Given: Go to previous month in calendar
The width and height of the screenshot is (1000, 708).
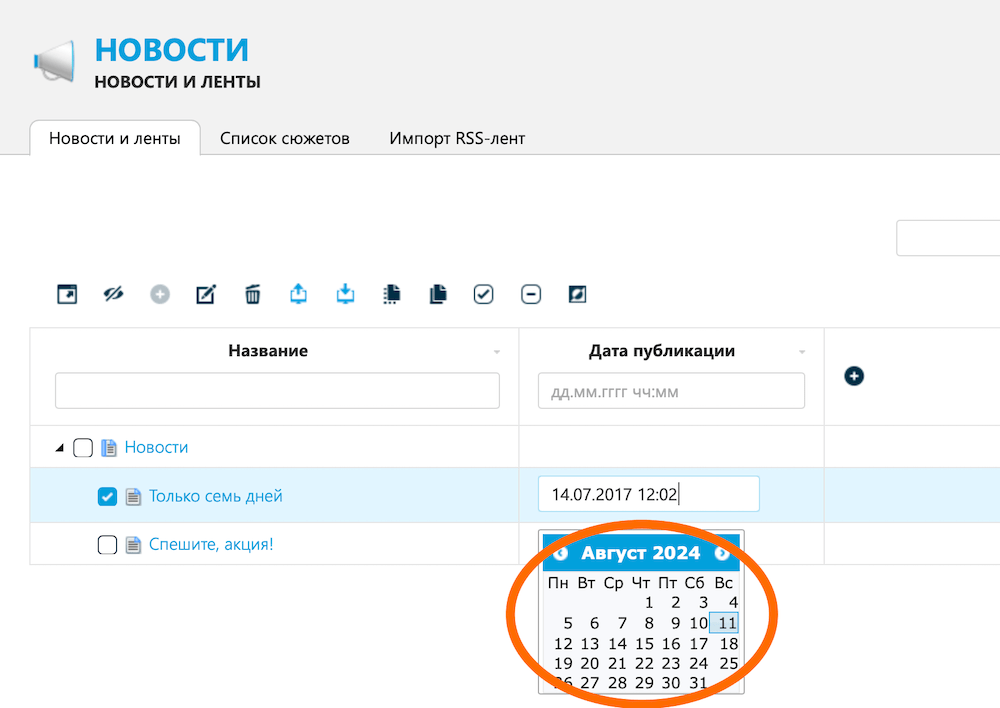Looking at the screenshot, I should pyautogui.click(x=561, y=553).
